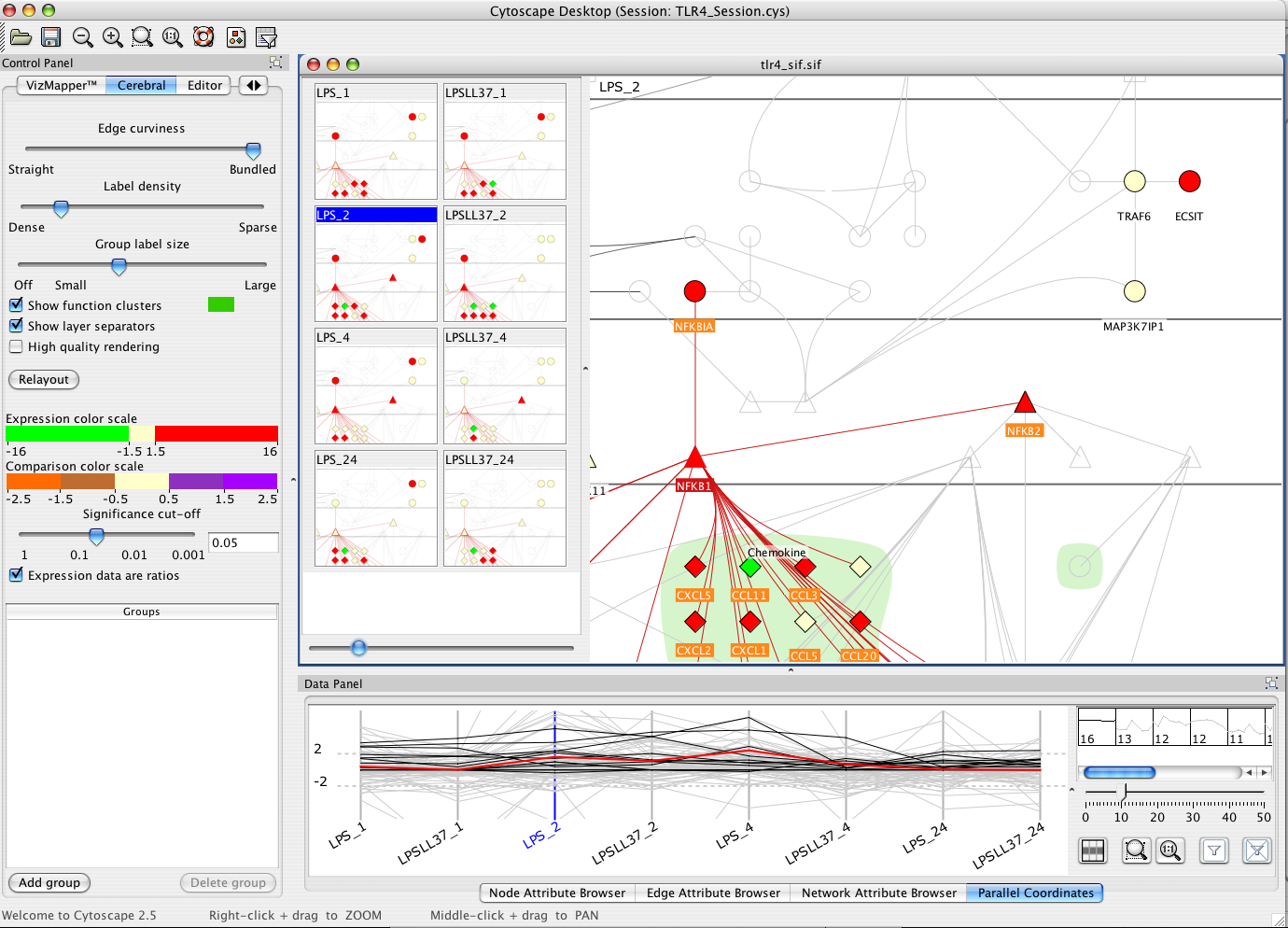Click the green CCL11 diamond node
This screenshot has width=1288, height=928.
(749, 567)
